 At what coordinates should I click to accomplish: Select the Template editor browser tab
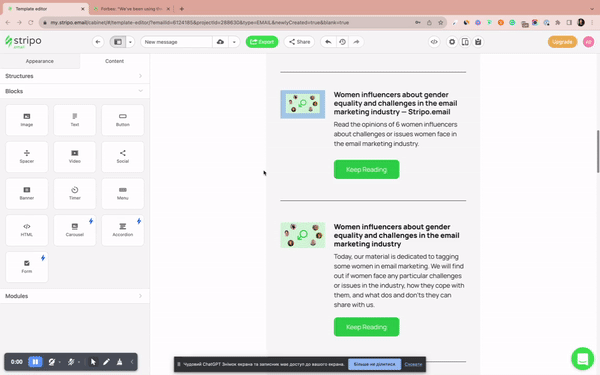click(x=45, y=9)
